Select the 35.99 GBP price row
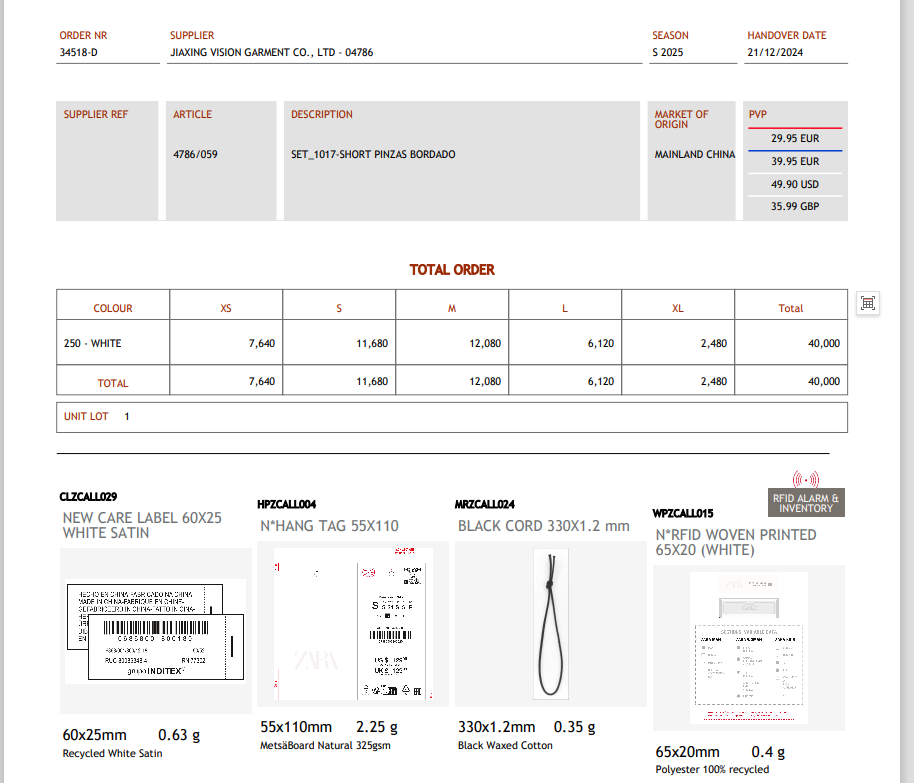Screen dimensions: 914x783 click(x=794, y=207)
